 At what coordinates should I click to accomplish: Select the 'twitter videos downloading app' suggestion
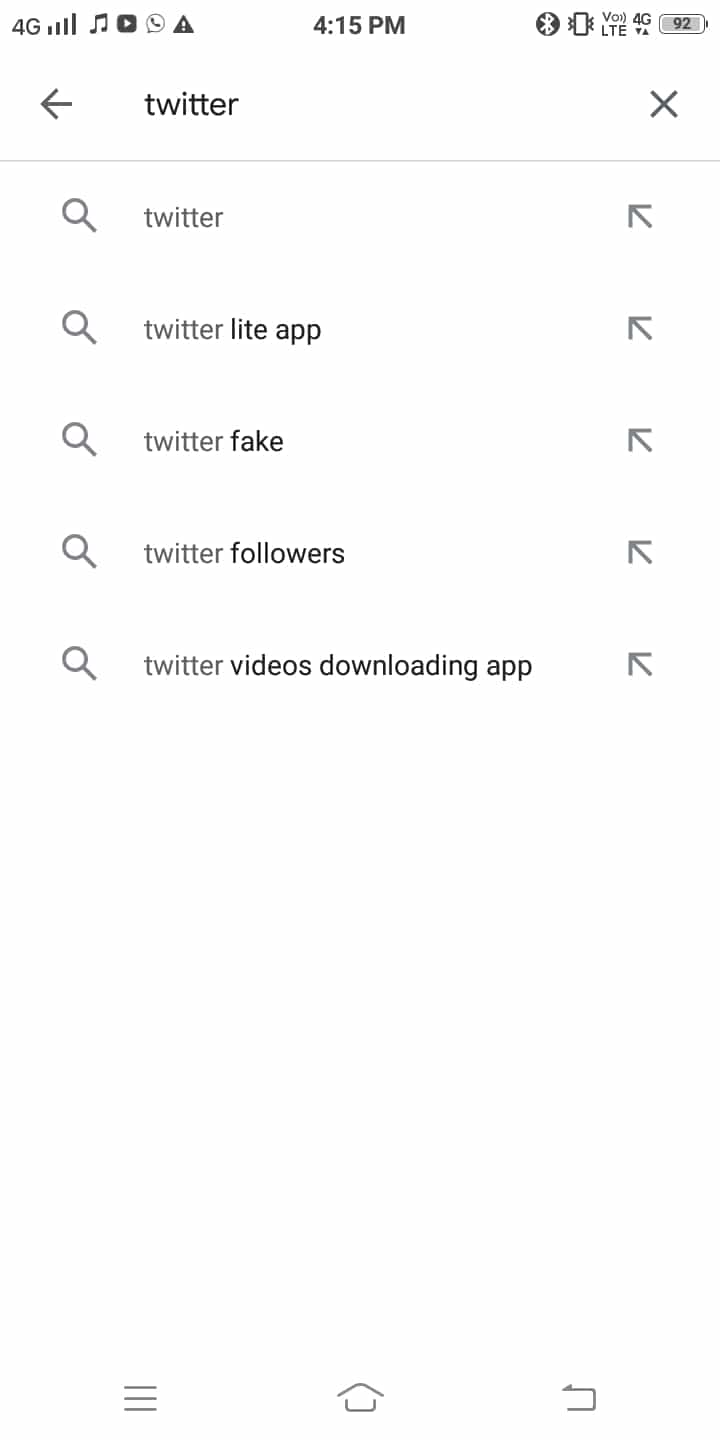tap(338, 664)
